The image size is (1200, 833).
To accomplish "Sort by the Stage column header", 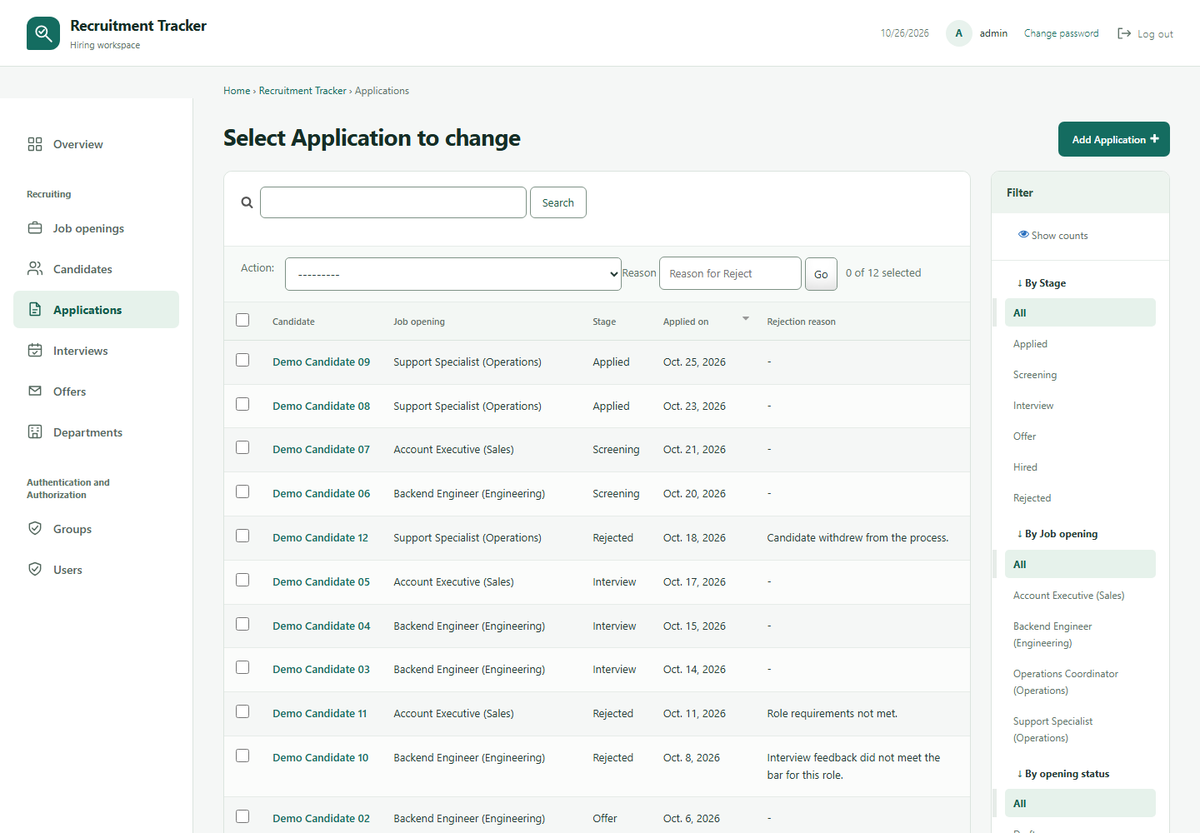I will coord(604,322).
